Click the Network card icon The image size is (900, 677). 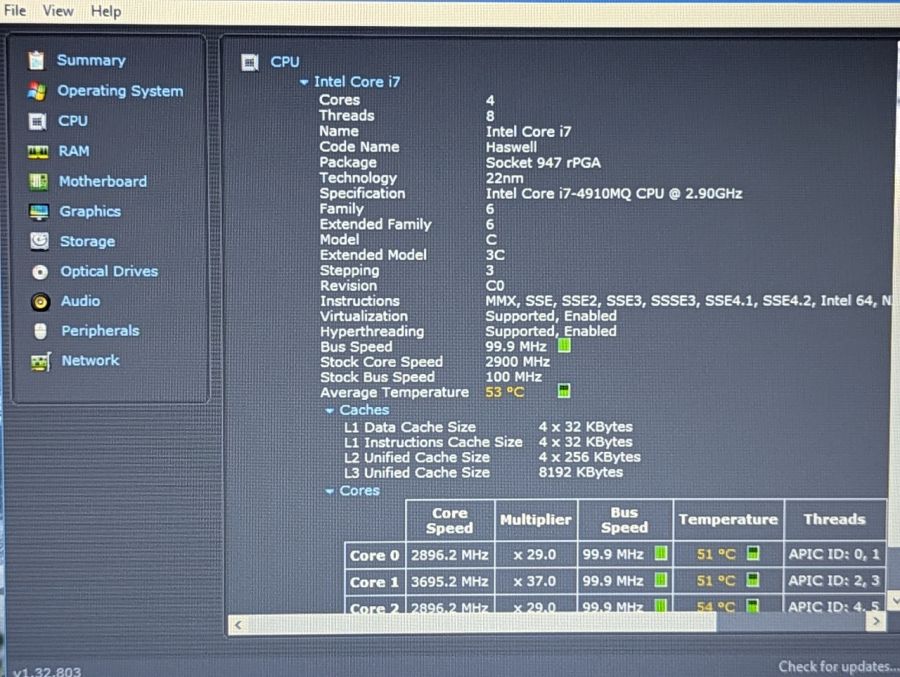pyautogui.click(x=41, y=362)
